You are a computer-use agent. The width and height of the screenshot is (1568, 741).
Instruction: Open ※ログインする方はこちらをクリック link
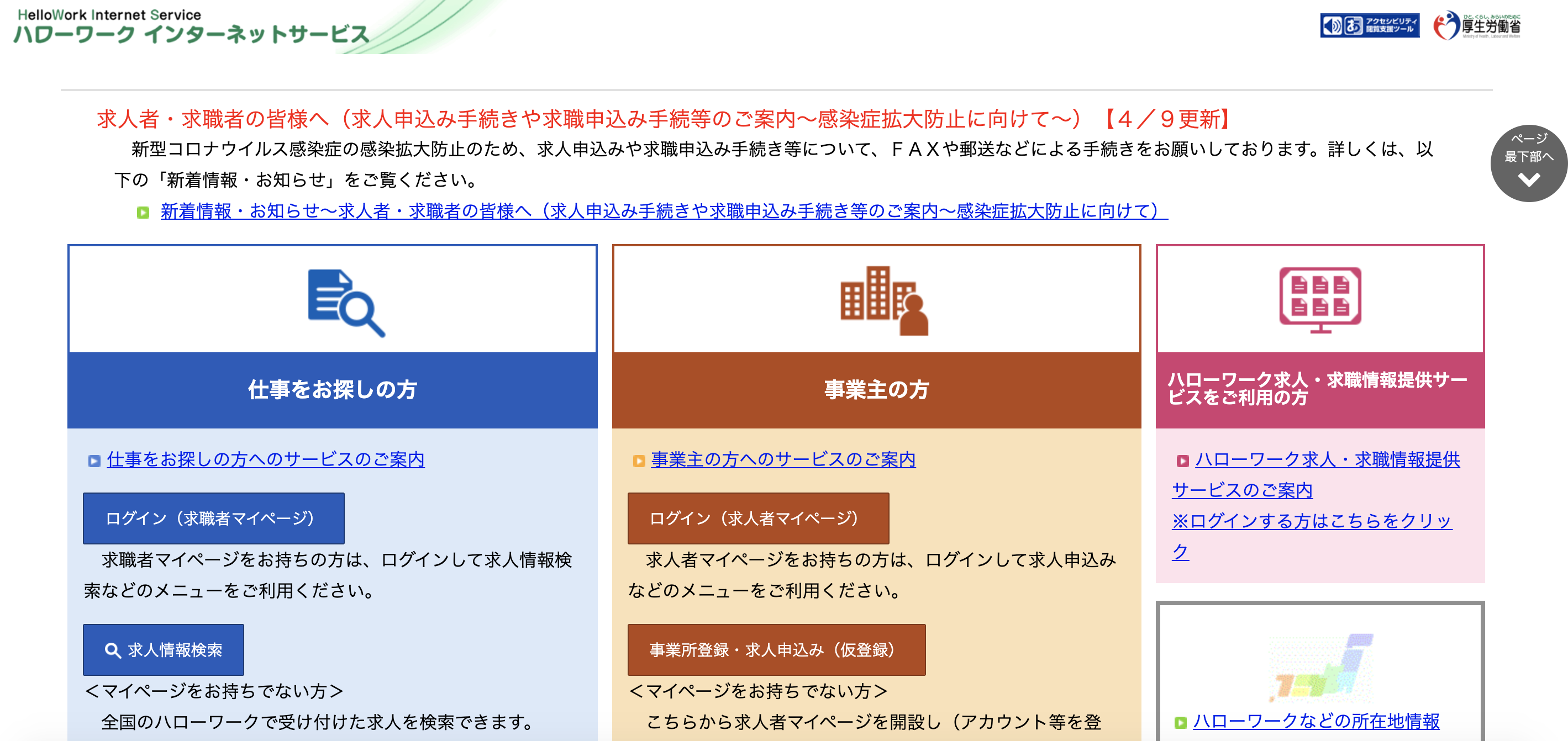point(1312,536)
